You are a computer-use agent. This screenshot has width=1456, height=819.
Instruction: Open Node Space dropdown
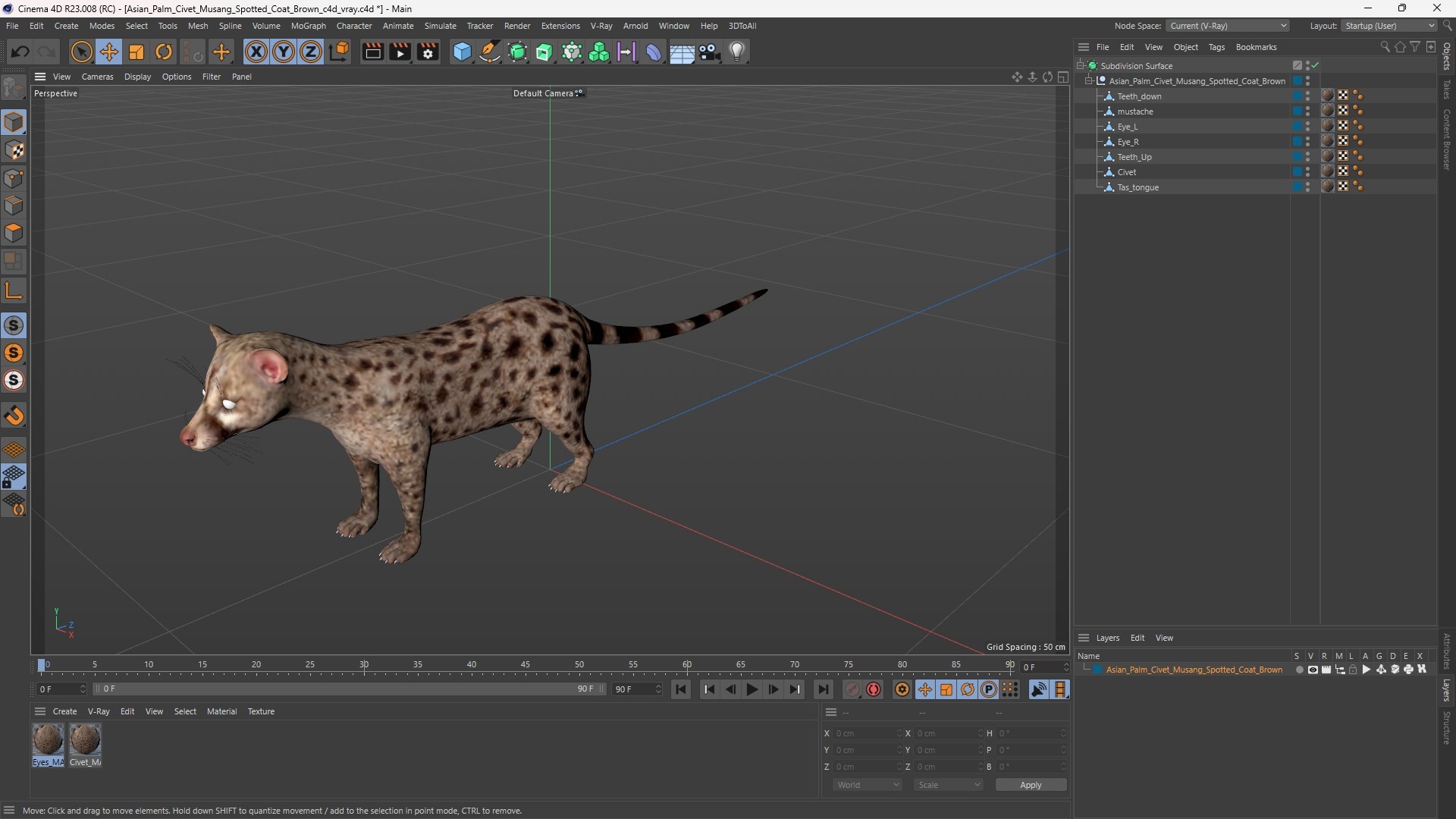(1227, 26)
